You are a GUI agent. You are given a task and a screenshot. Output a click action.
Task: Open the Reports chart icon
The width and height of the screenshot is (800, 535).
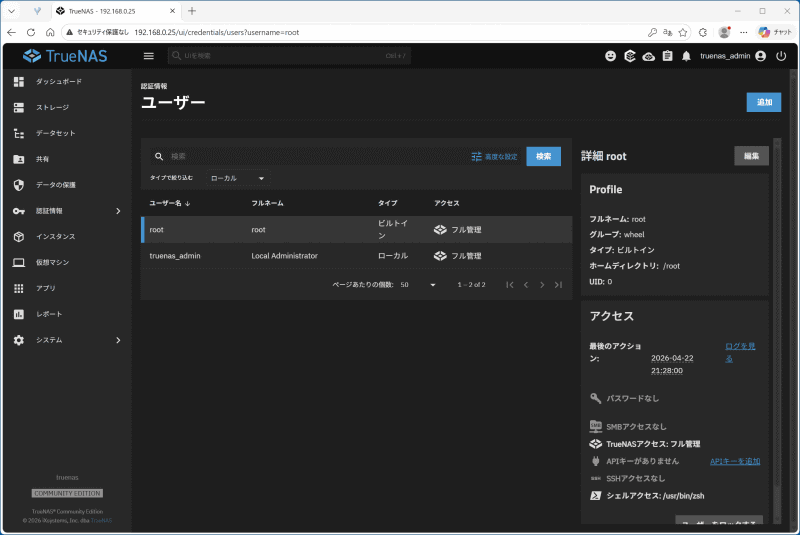[19, 314]
